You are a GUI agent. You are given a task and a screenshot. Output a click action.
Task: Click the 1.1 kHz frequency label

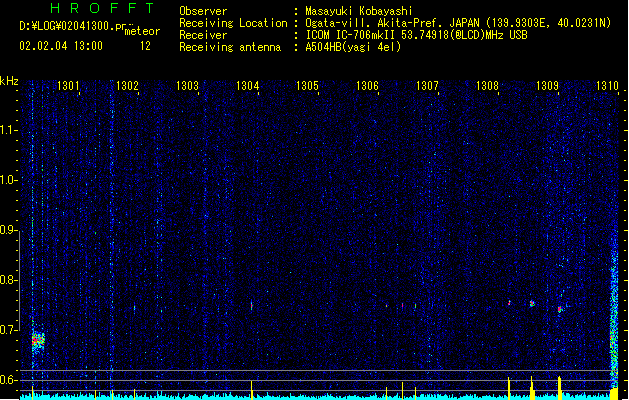[x=8, y=130]
